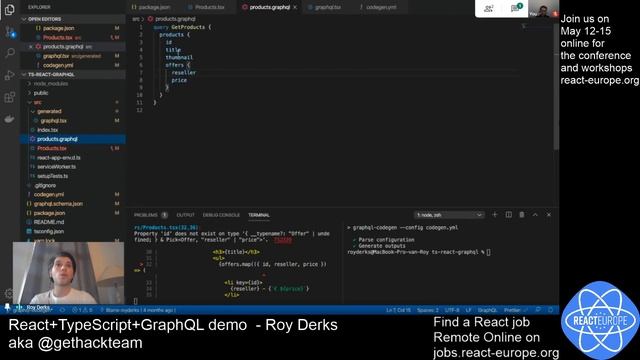The height and width of the screenshot is (360, 640).
Task: Open tsconfig.json file
Action: click(49, 231)
